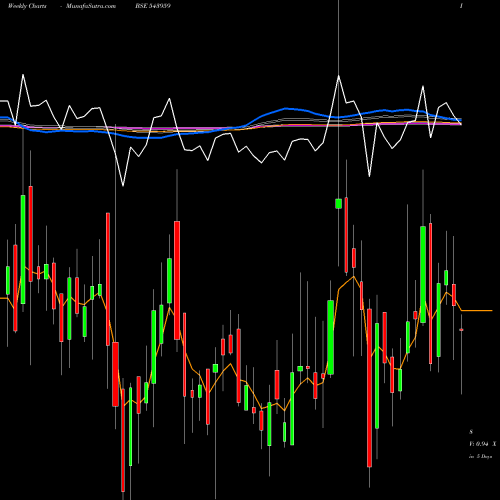The height and width of the screenshot is (500, 500).
Task: Click the "V: 0.94 X" volume value
Action: pyautogui.click(x=483, y=444)
